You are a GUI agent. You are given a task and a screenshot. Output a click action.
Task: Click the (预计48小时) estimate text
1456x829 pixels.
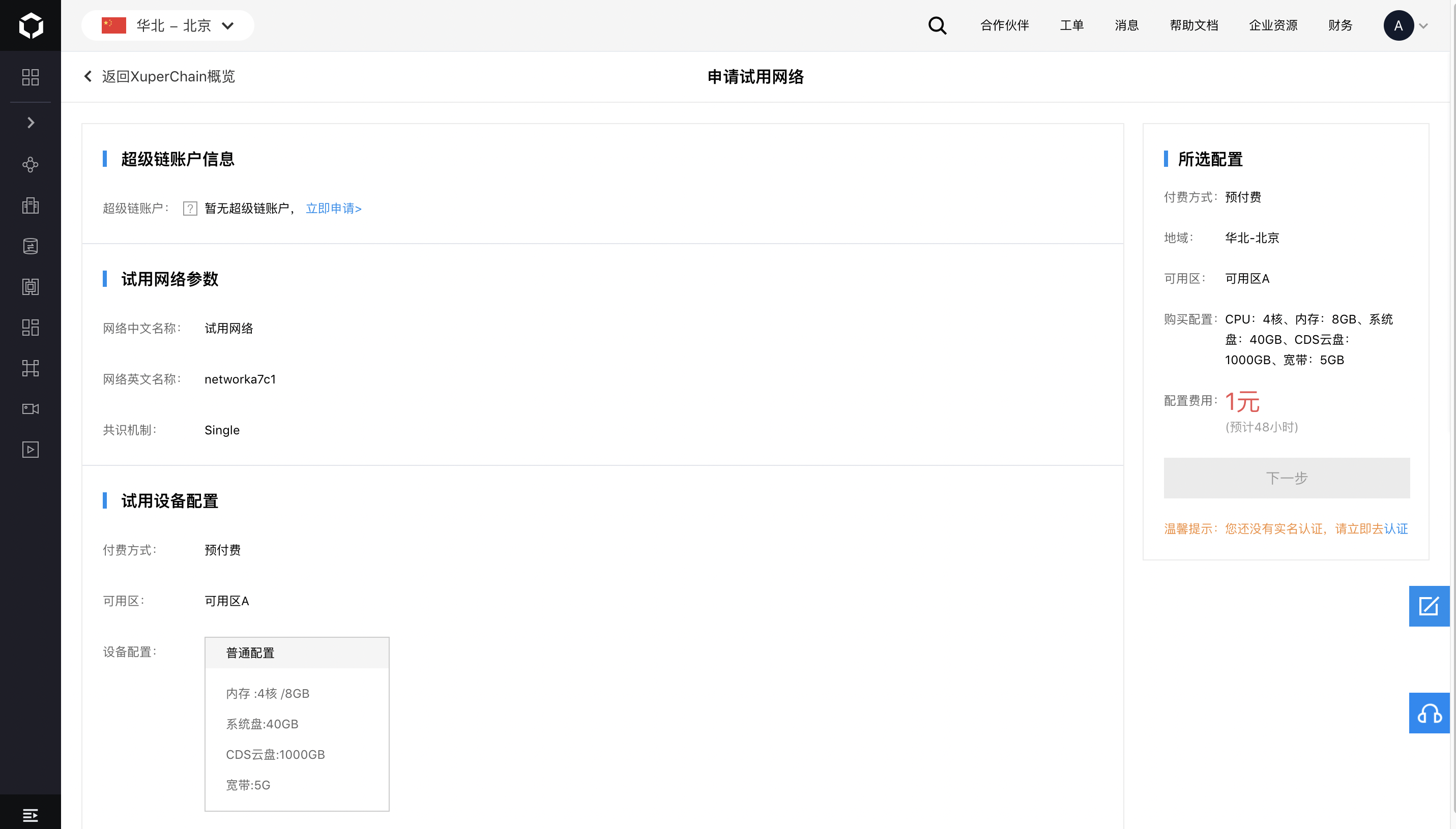point(1261,427)
